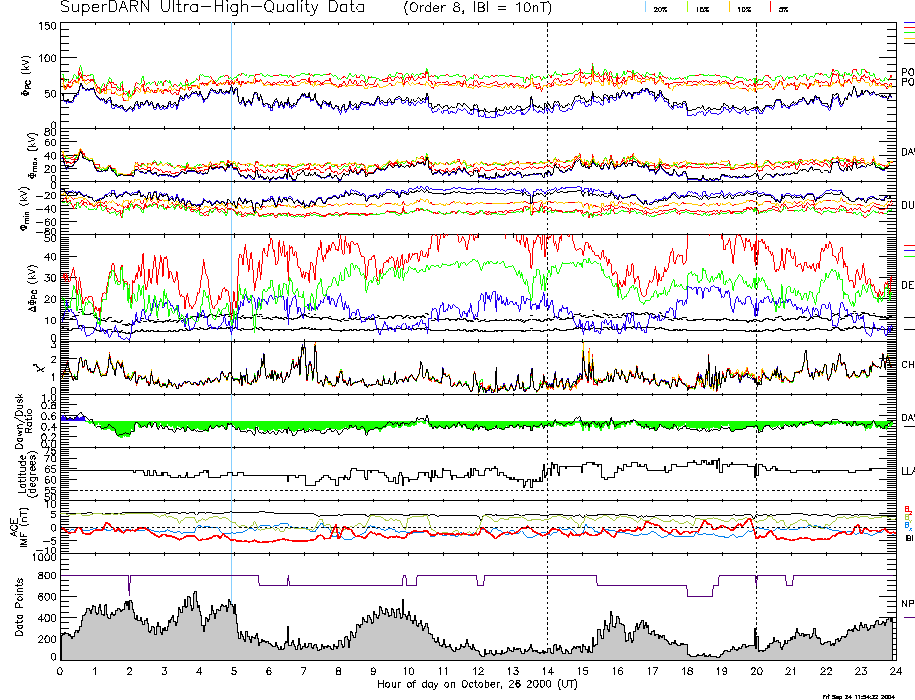This screenshot has width=915, height=700.
Task: Click the 'SuperDARN Ultra-High-Quality Data' title
Action: pyautogui.click(x=212, y=8)
